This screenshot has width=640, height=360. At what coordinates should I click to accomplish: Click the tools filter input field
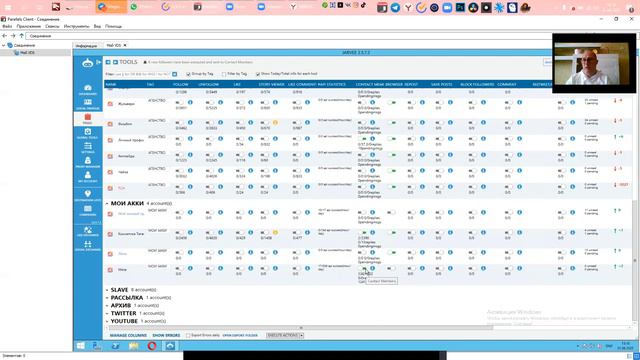tap(143, 74)
